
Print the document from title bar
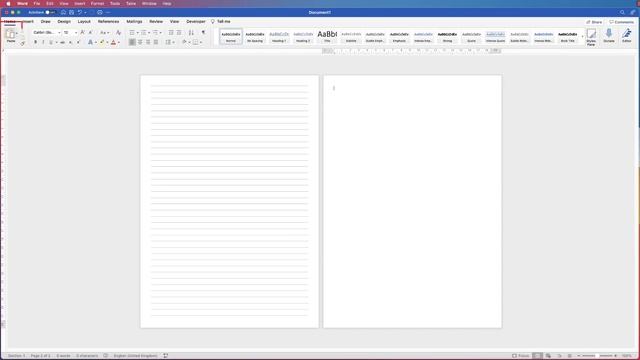click(x=100, y=12)
